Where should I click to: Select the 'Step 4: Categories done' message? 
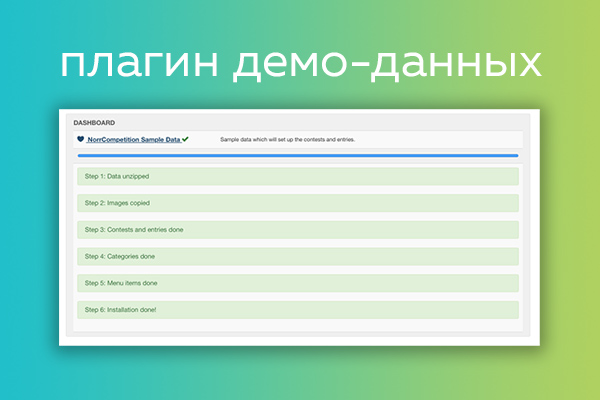point(298,256)
